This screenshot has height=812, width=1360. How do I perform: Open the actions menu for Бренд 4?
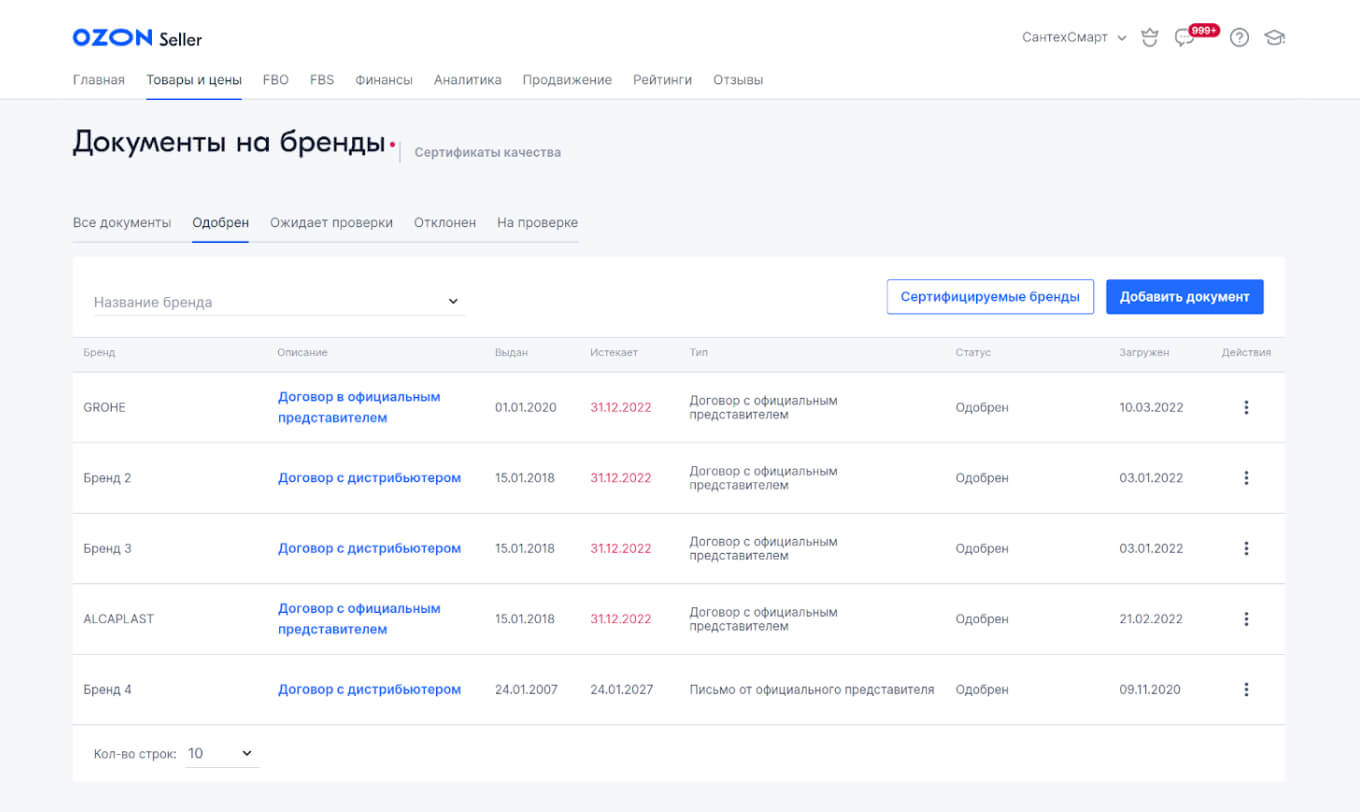[x=1246, y=689]
